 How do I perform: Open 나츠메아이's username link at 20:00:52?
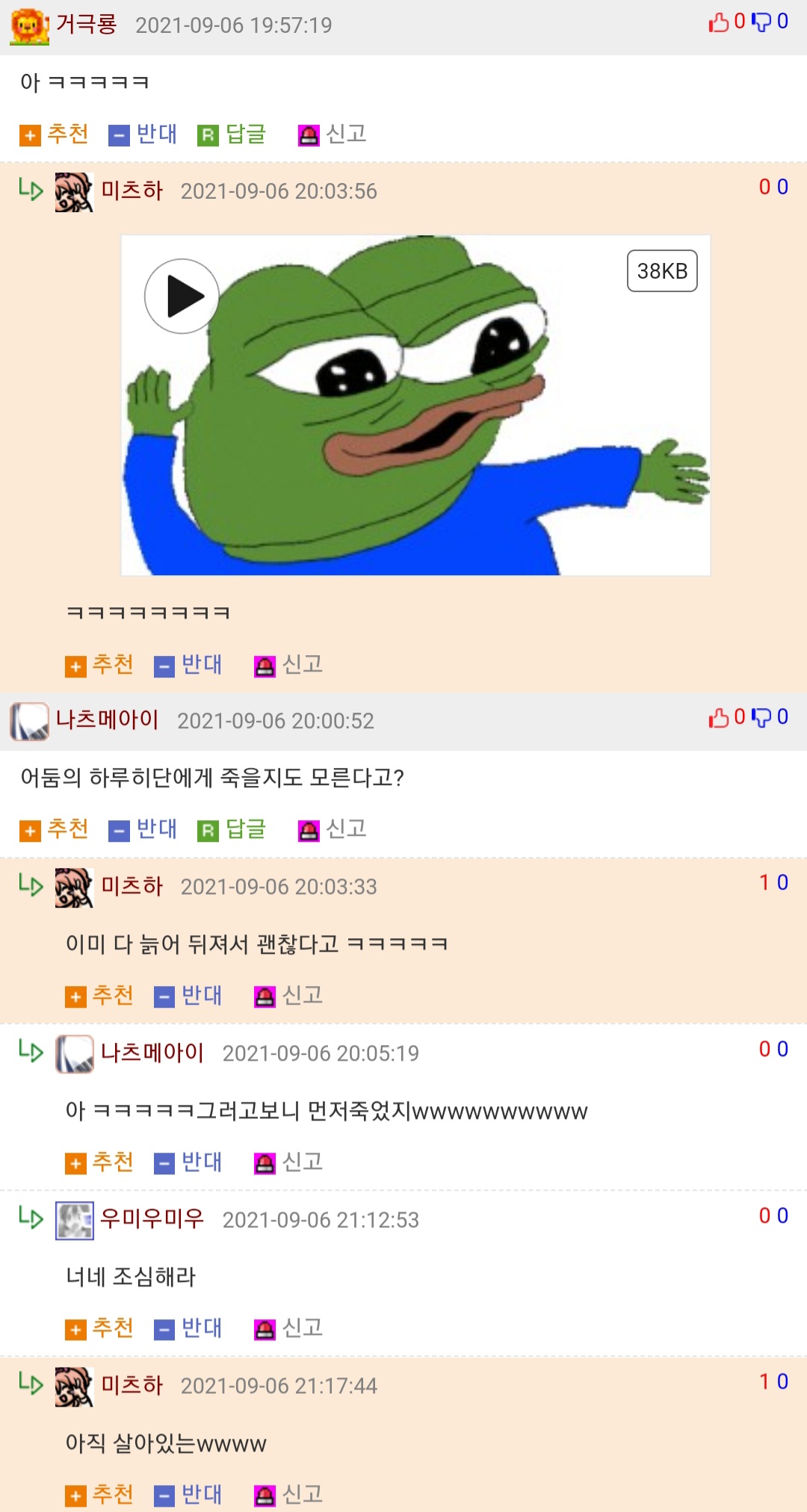point(107,719)
